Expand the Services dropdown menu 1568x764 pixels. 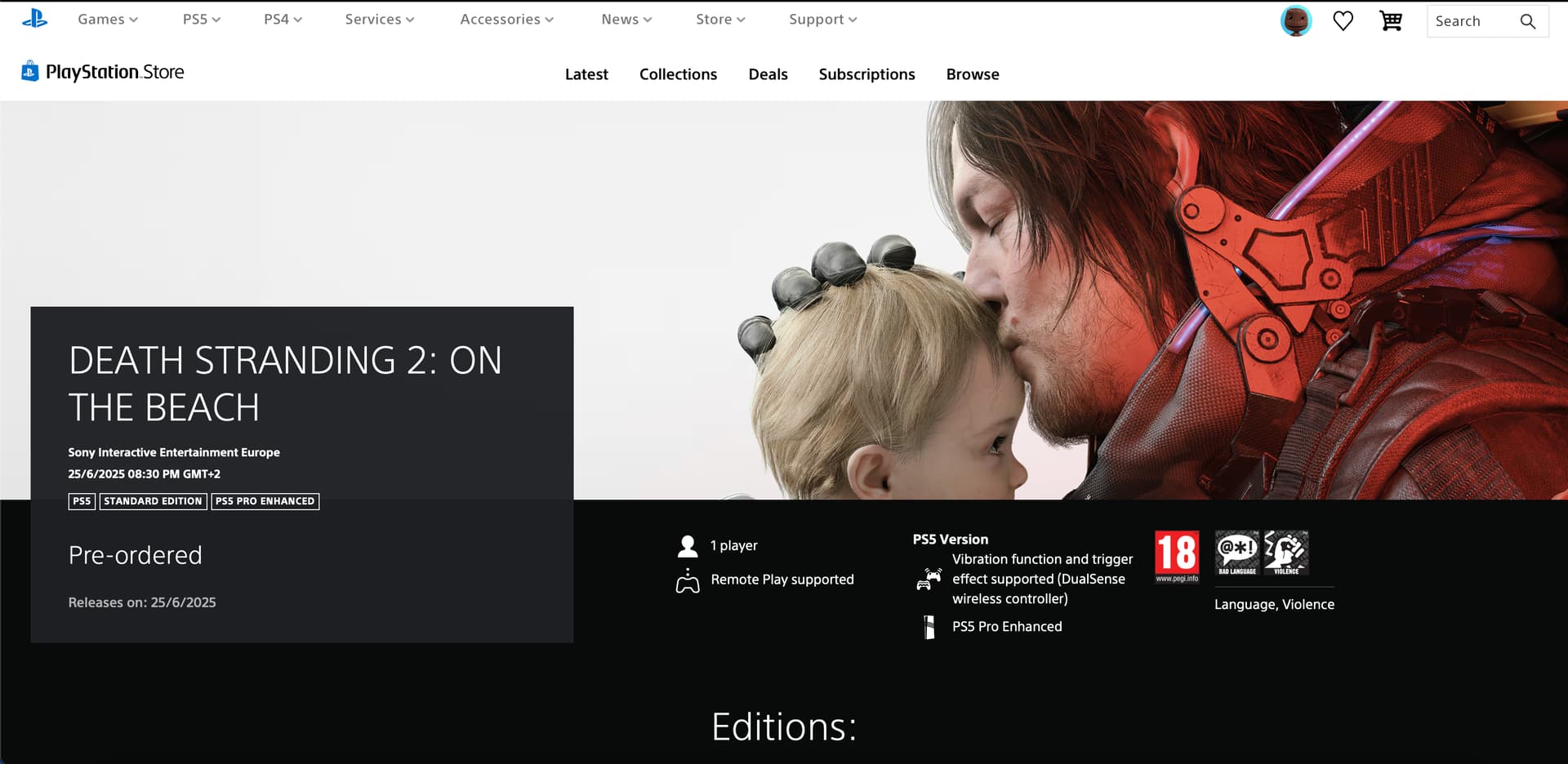click(x=380, y=20)
